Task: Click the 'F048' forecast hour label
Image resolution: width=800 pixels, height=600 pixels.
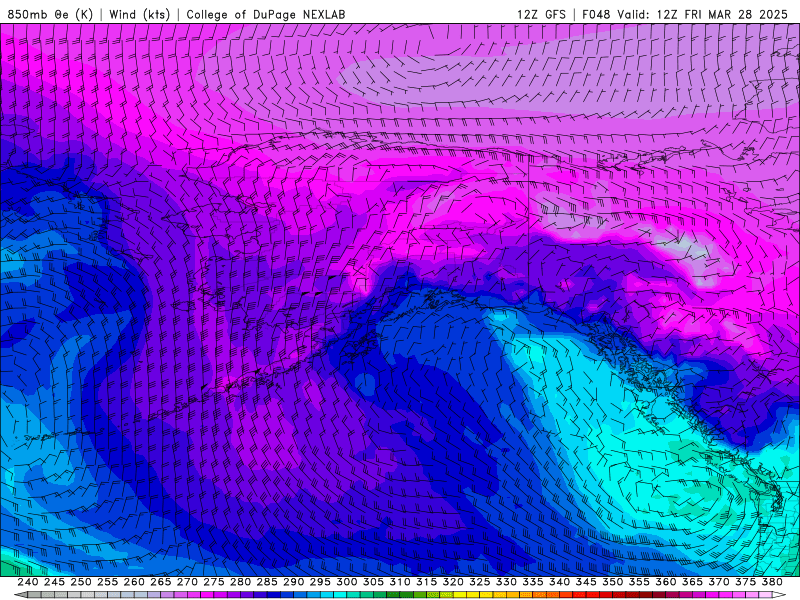Action: (x=596, y=14)
